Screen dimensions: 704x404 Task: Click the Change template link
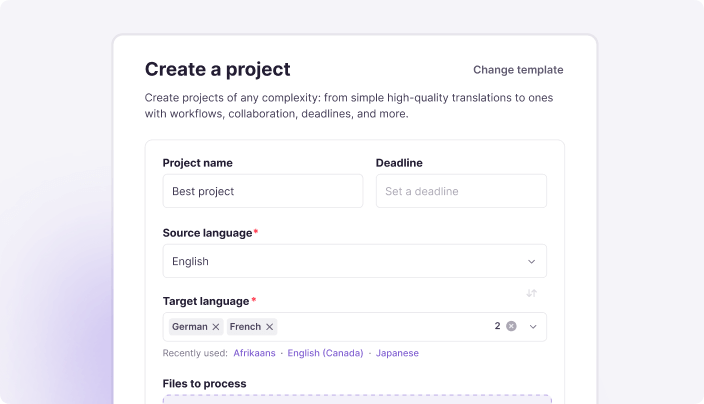pyautogui.click(x=518, y=70)
